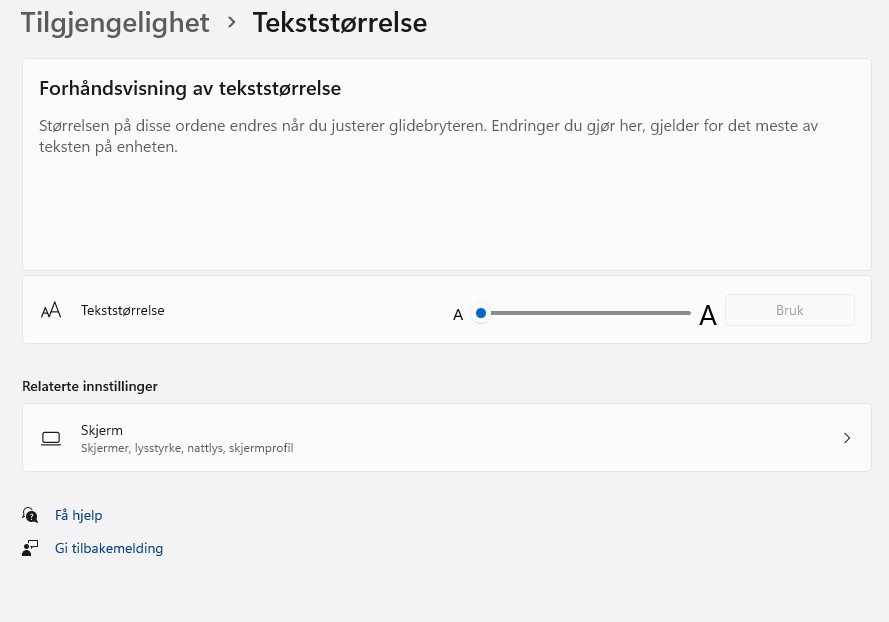Go back to Tilgjengelighet via breadcrumb
The image size is (889, 622).
point(115,22)
